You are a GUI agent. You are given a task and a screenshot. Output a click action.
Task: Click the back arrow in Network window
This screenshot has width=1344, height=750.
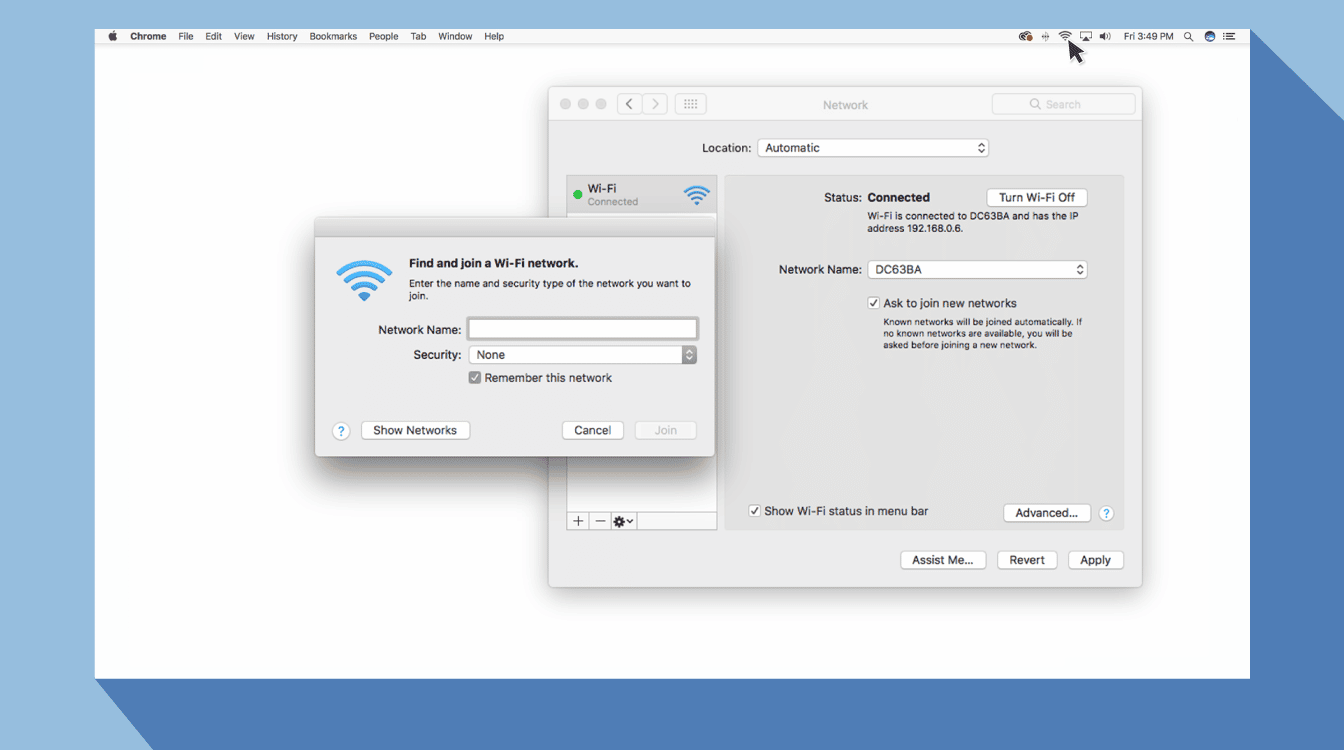(x=629, y=104)
